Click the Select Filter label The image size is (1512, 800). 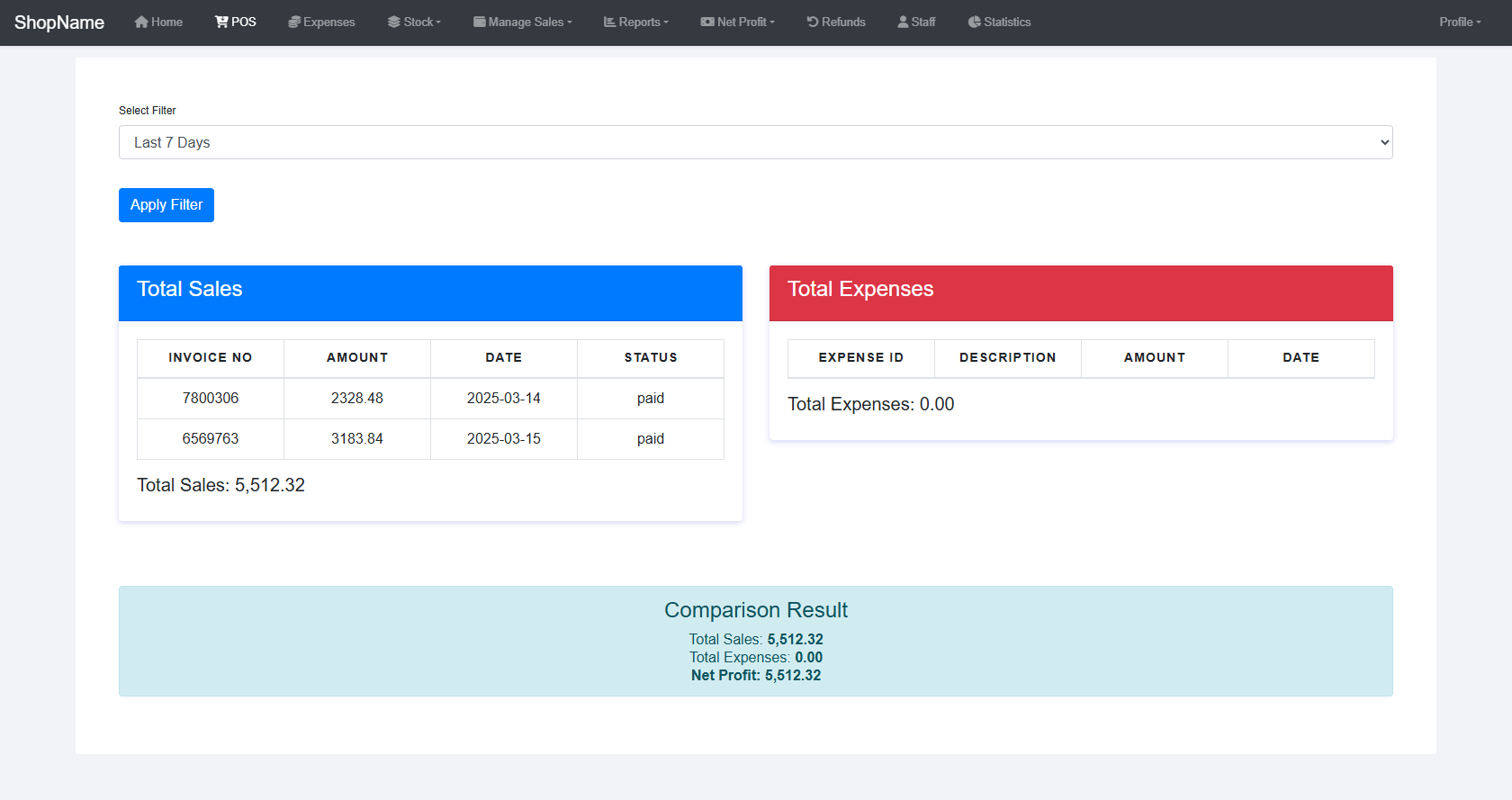(x=148, y=111)
